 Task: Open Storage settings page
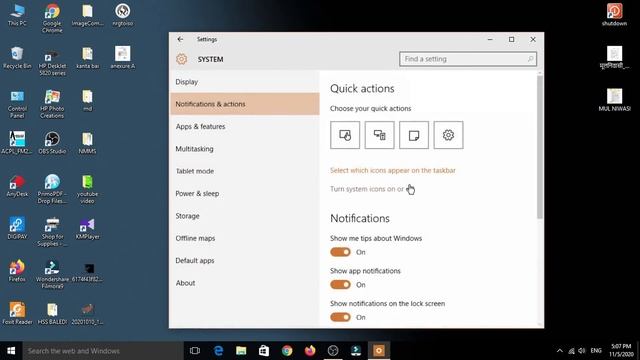(244, 216)
